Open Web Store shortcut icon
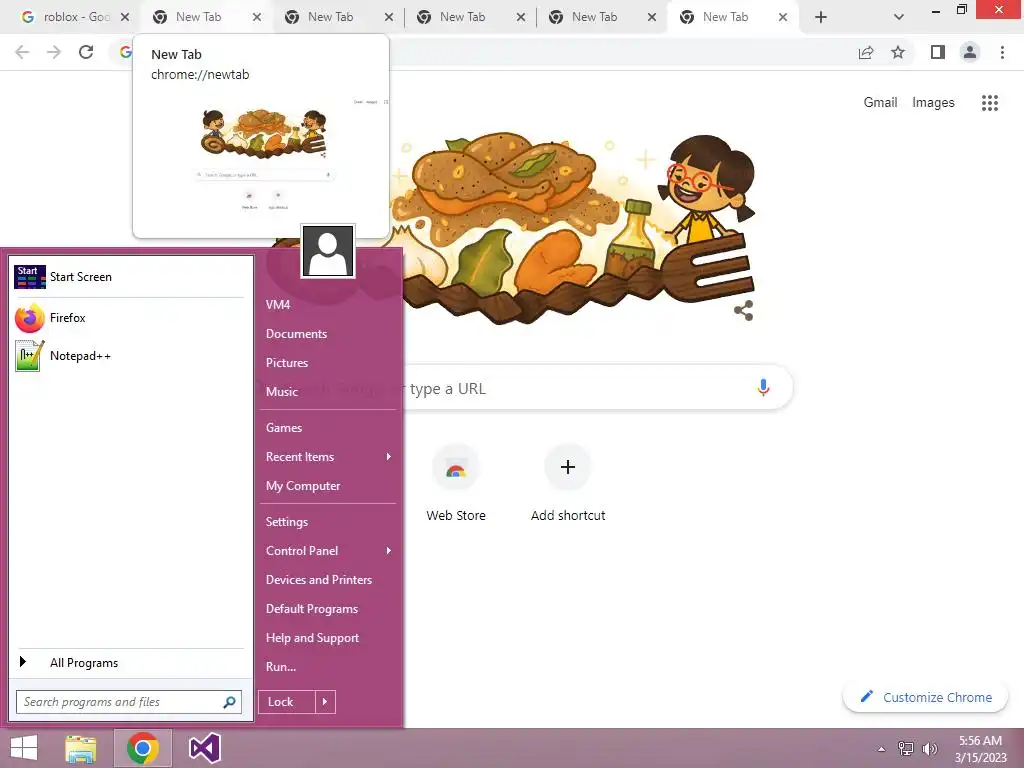This screenshot has width=1024, height=768. [x=456, y=468]
